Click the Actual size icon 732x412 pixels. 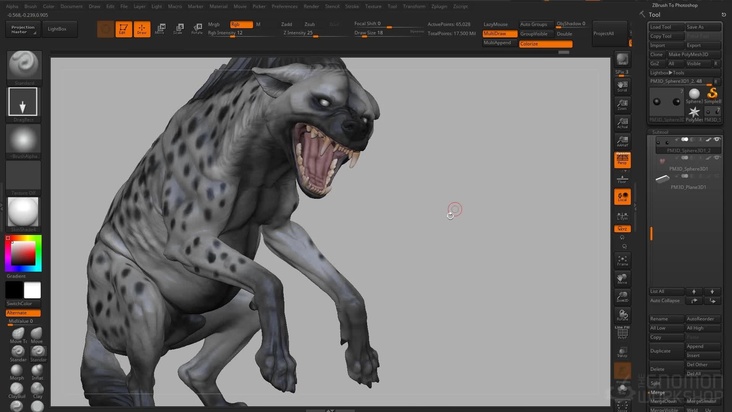(x=622, y=123)
